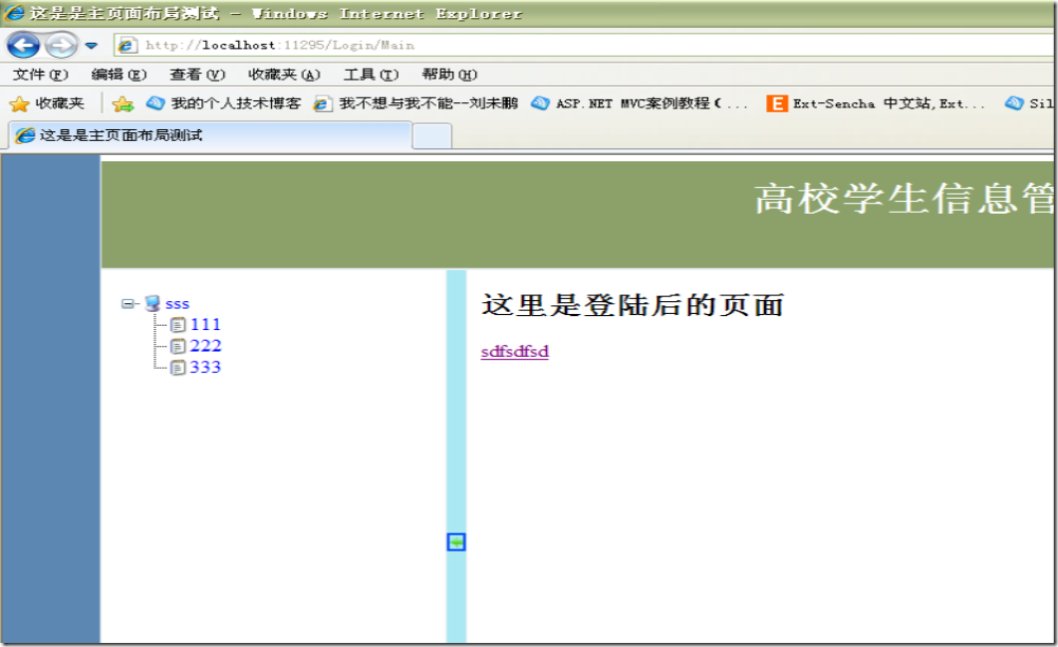1058x647 pixels.
Task: Open a new blank tab button
Action: pyautogui.click(x=432, y=136)
